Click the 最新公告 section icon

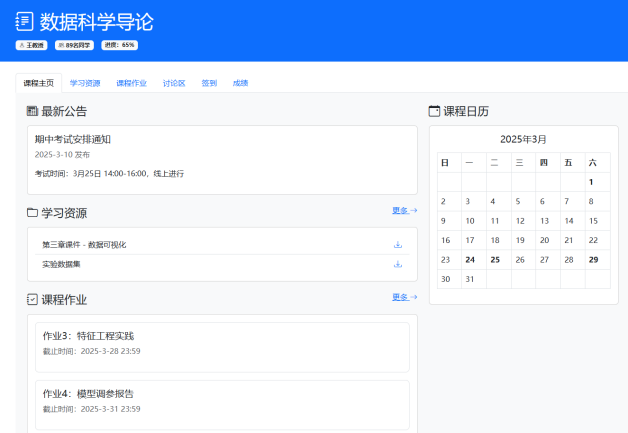click(32, 111)
